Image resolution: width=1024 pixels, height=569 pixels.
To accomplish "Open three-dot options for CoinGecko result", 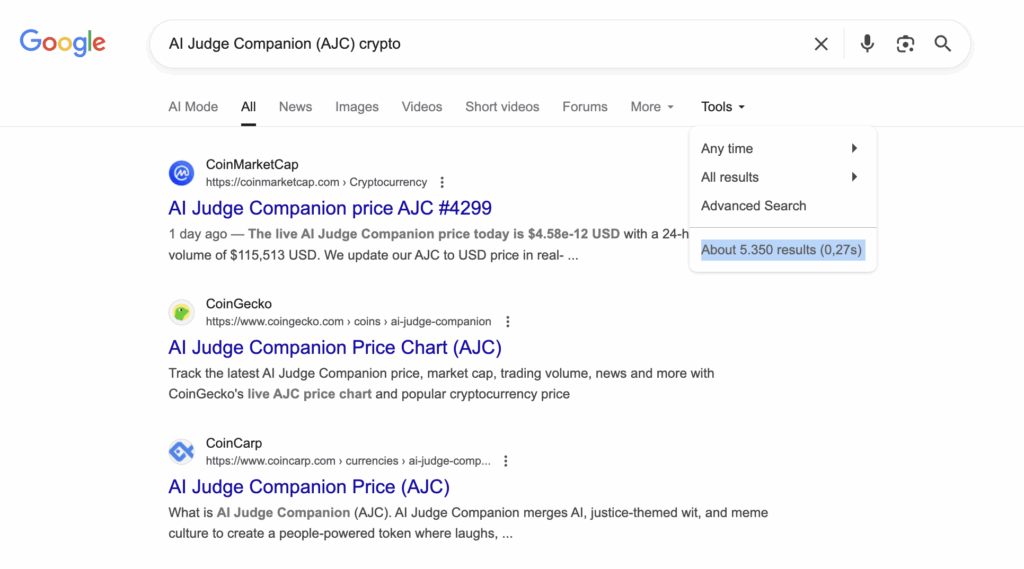I will 508,322.
